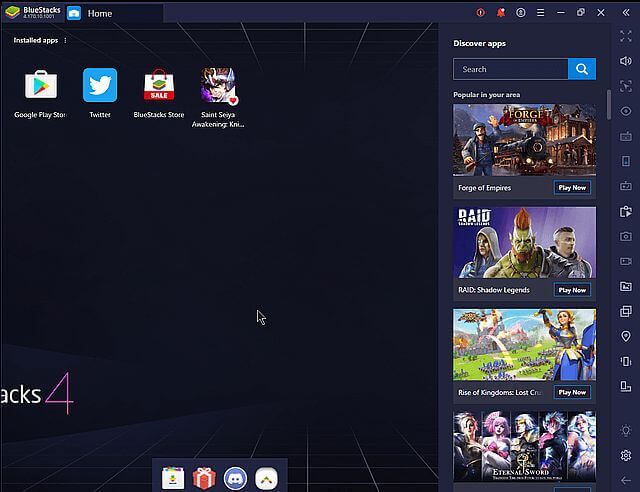
Task: Open the keyboard controls icon
Action: pyautogui.click(x=626, y=136)
